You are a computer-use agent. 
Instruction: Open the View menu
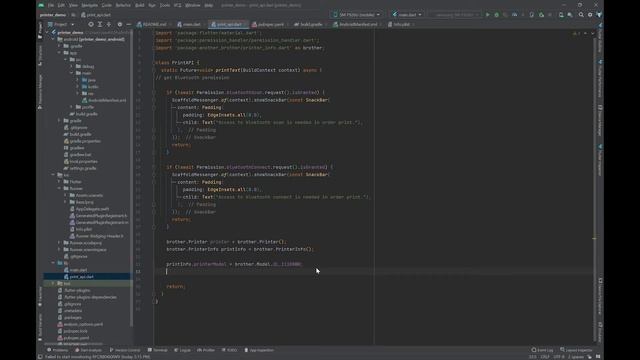coord(73,5)
